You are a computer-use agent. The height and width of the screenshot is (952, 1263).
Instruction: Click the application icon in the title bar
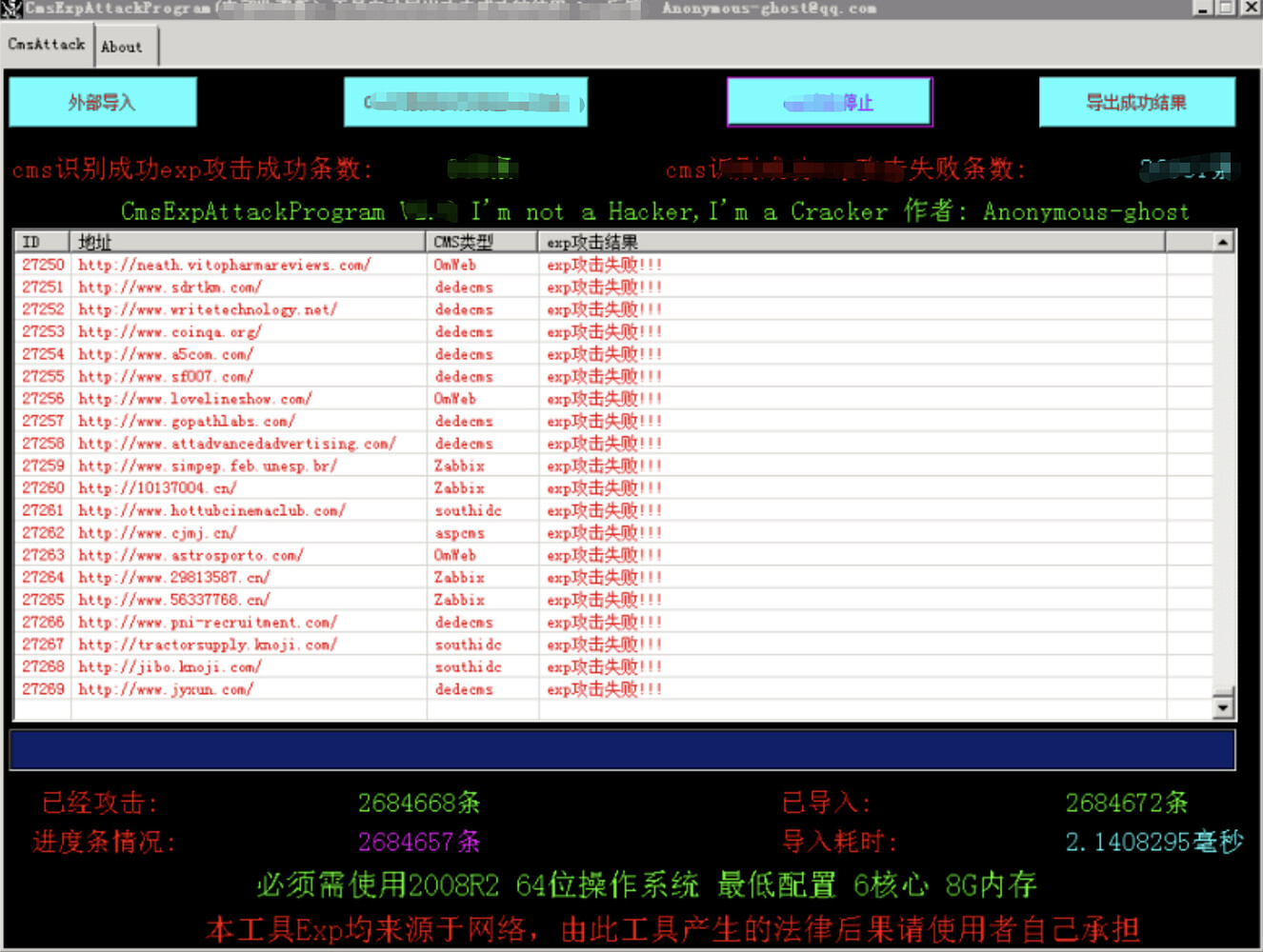point(11,9)
